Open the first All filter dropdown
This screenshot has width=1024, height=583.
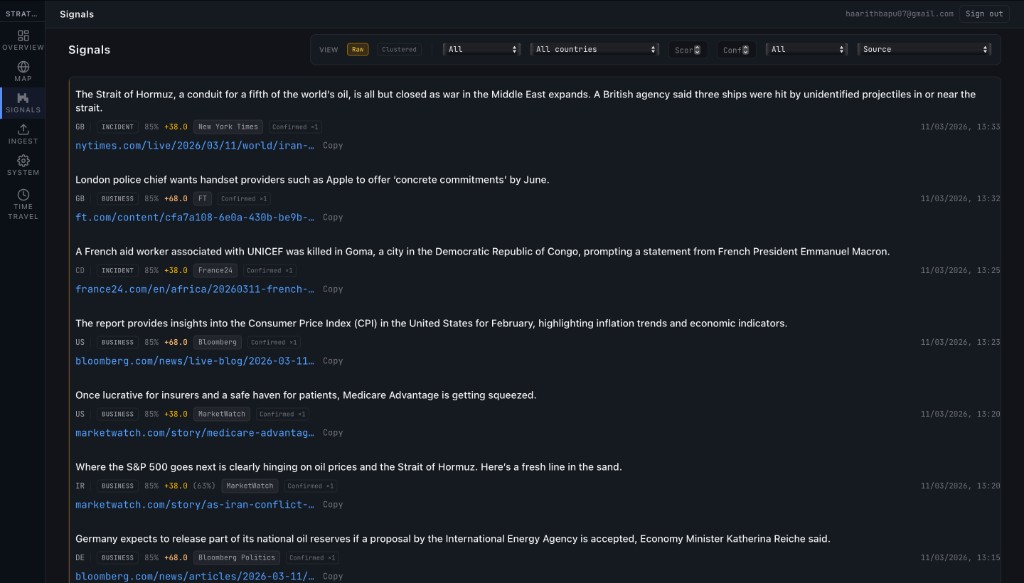coord(483,49)
